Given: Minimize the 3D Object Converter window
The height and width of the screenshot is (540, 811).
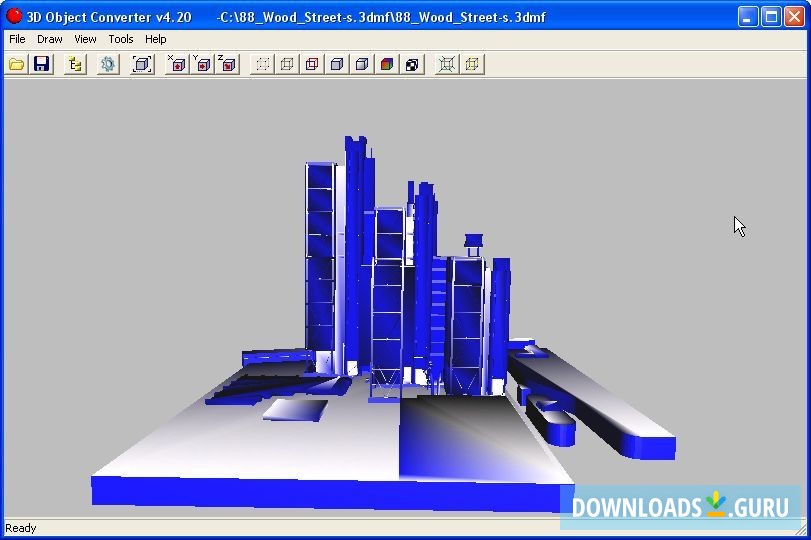Looking at the screenshot, I should pos(747,17).
